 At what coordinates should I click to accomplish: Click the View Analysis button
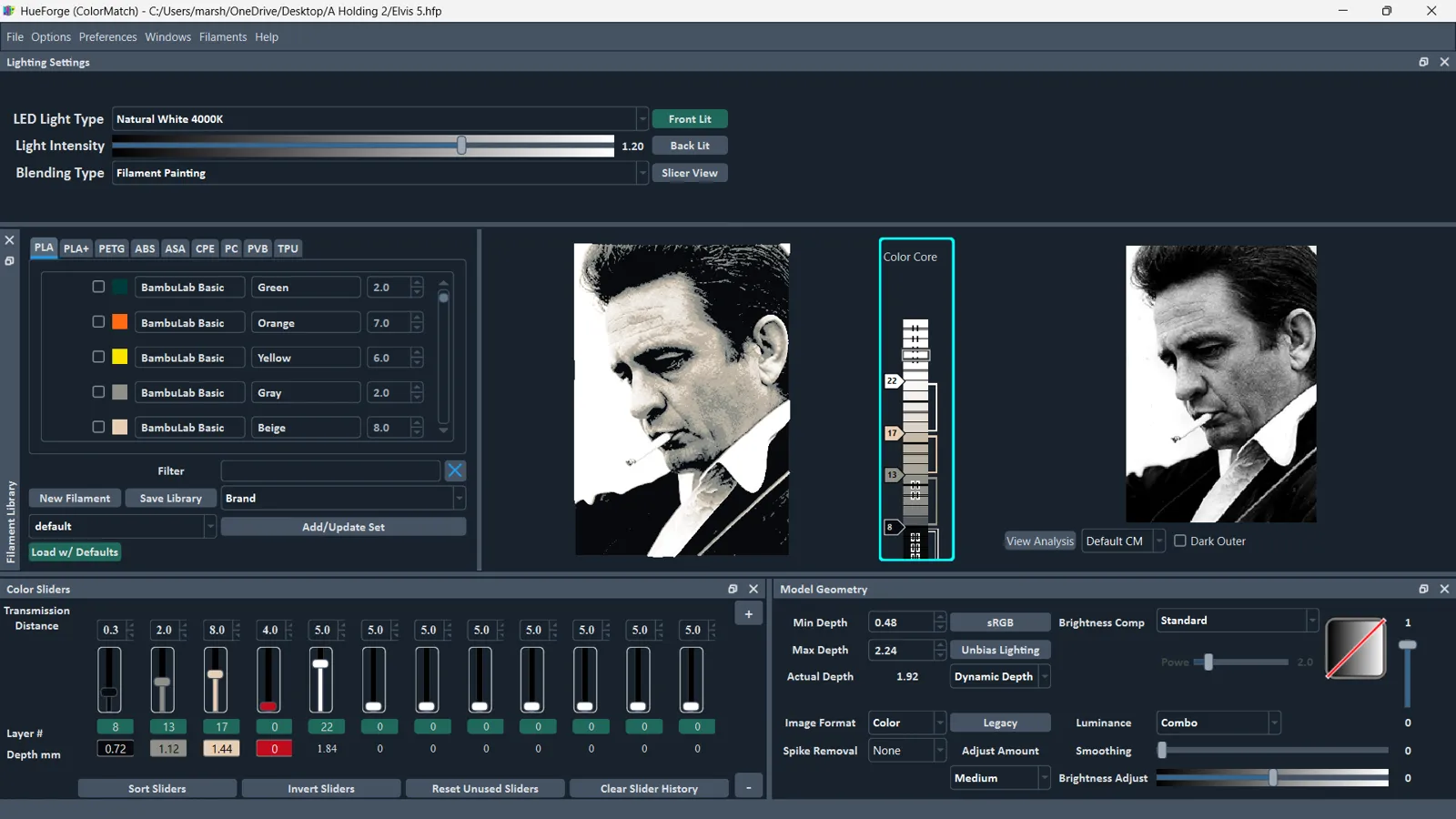point(1039,541)
